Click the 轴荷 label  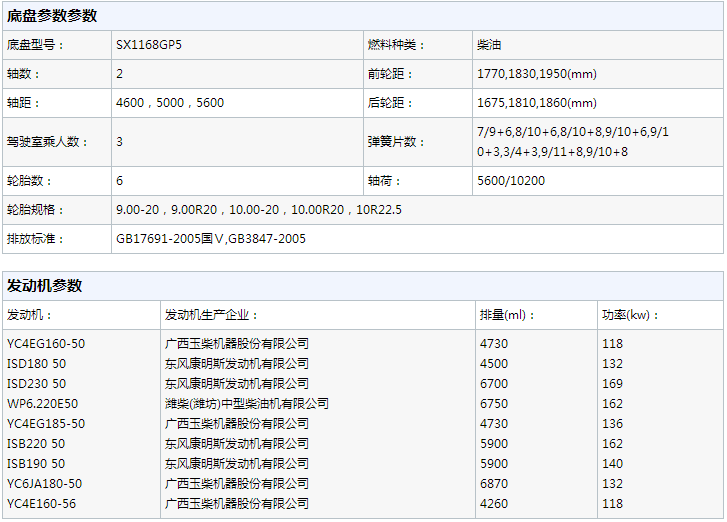384,180
